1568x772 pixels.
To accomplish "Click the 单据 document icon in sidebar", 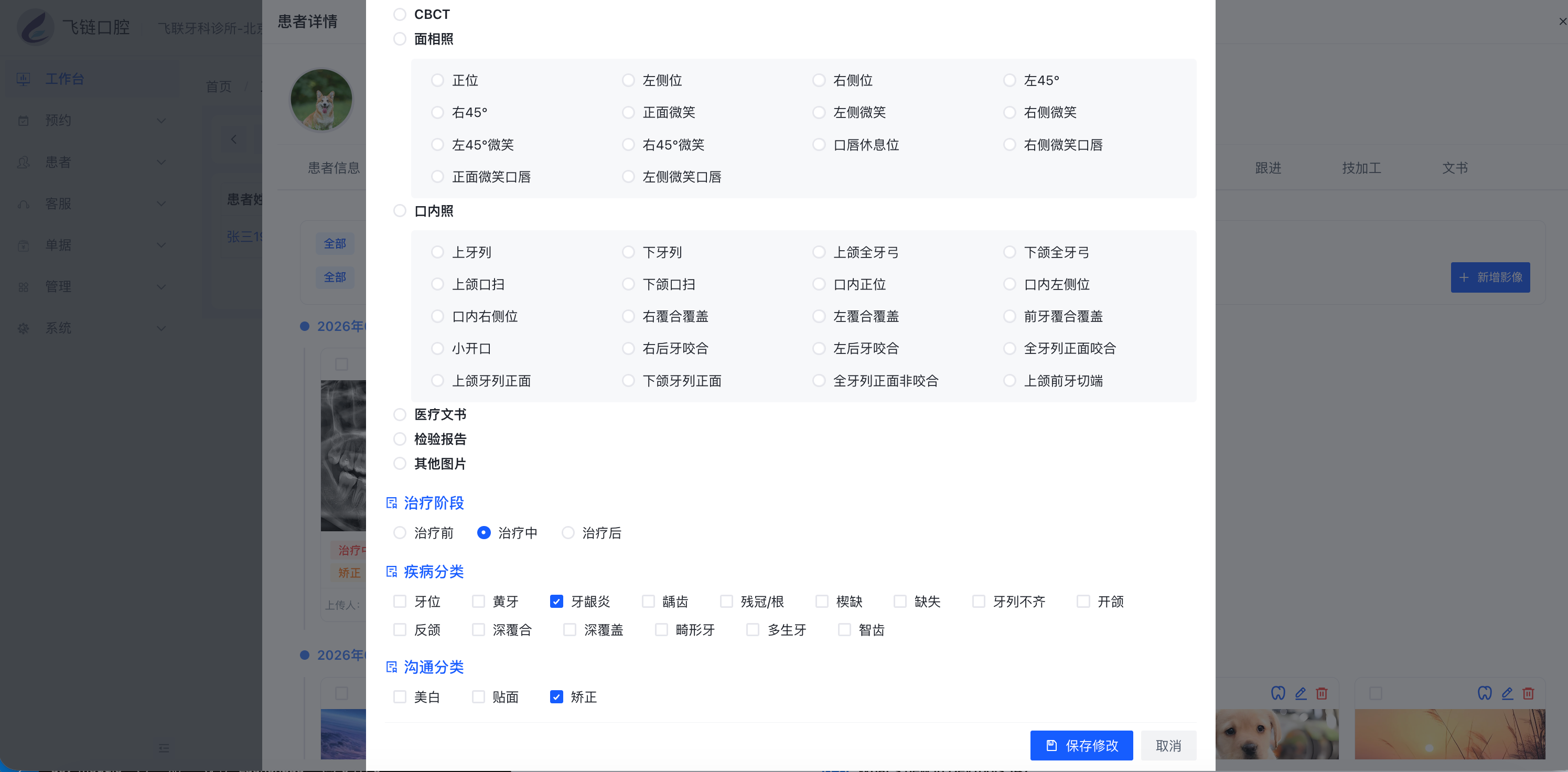I will pyautogui.click(x=23, y=245).
